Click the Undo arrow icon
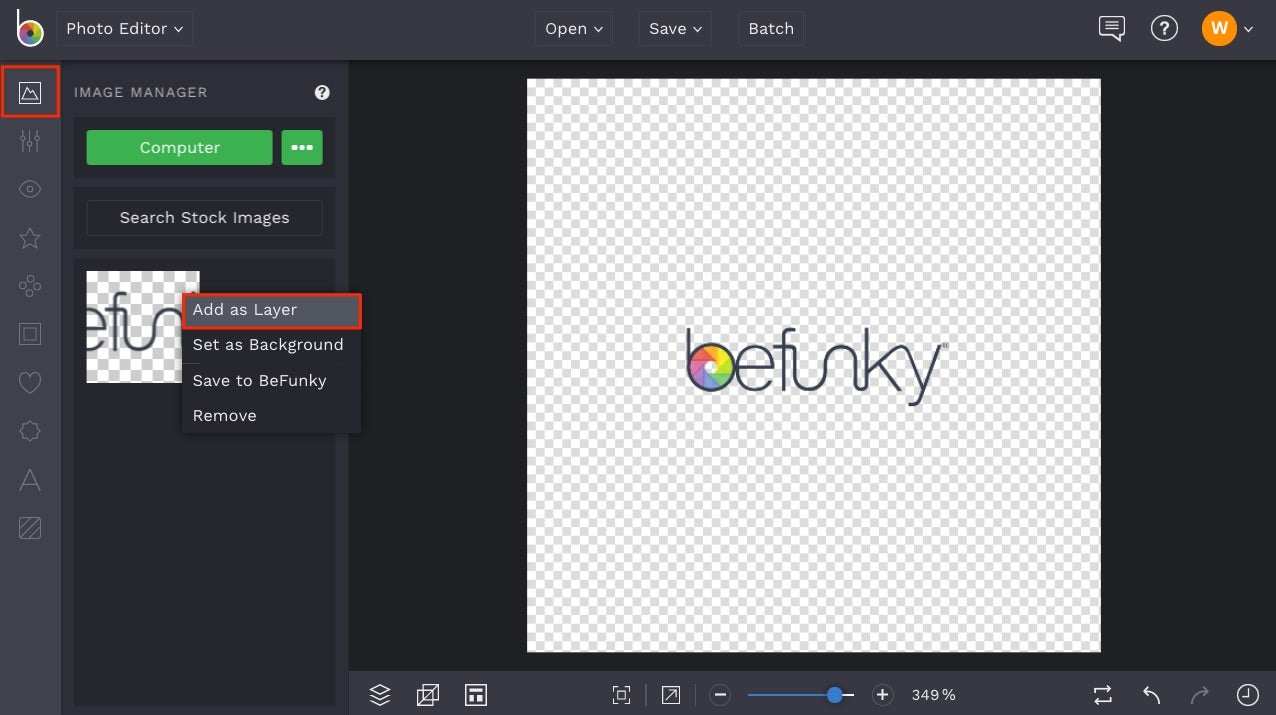The width and height of the screenshot is (1276, 715). coord(1150,694)
